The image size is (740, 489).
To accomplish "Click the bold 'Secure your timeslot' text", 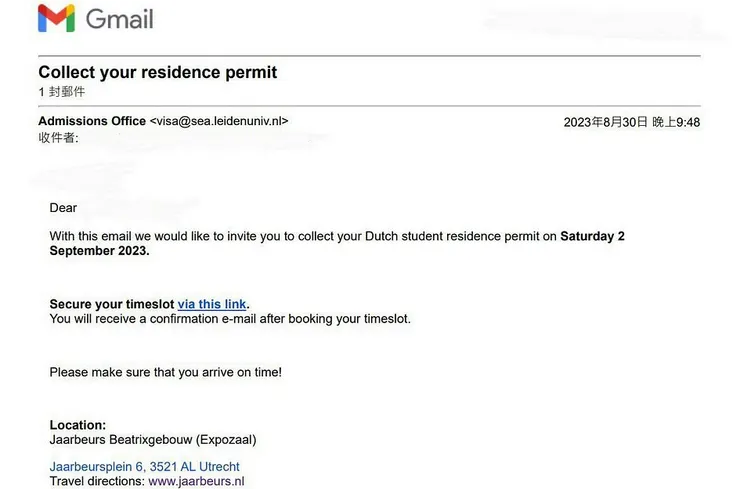I will coord(111,304).
